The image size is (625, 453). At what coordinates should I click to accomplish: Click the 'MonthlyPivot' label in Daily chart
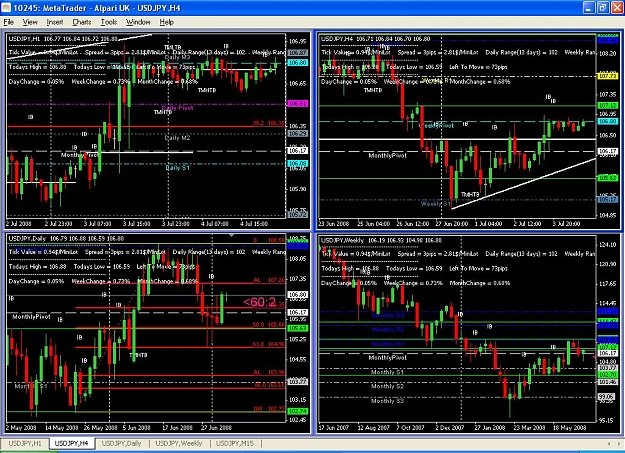[x=31, y=317]
